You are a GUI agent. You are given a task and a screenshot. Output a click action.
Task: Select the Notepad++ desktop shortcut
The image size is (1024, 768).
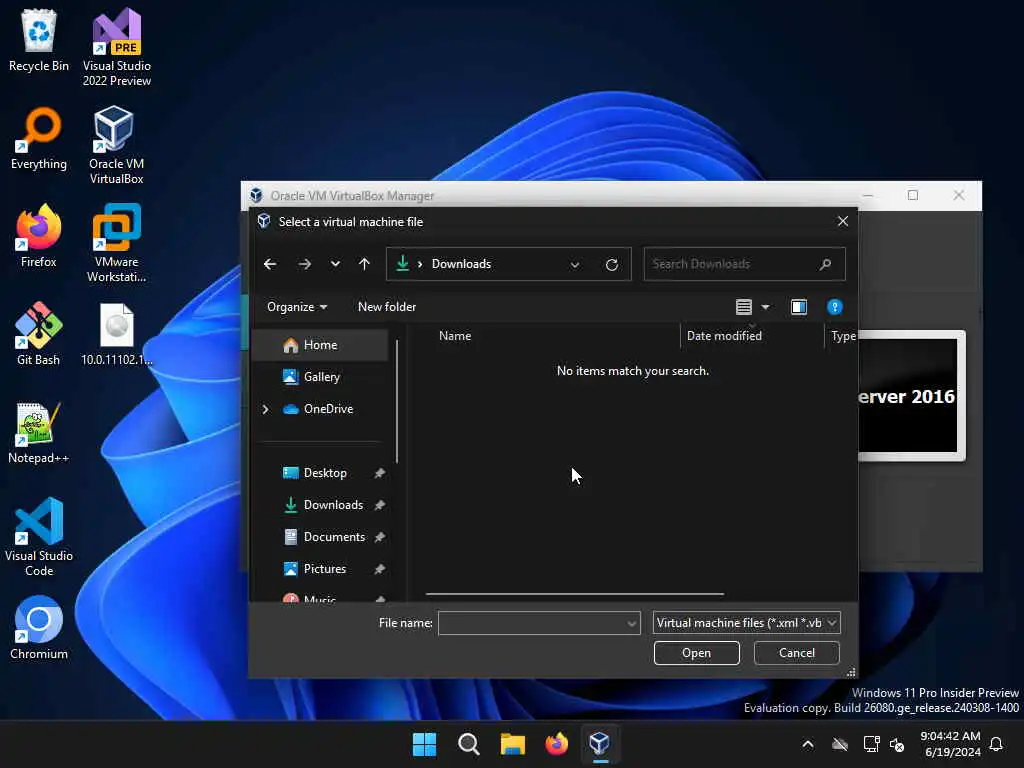(x=39, y=433)
